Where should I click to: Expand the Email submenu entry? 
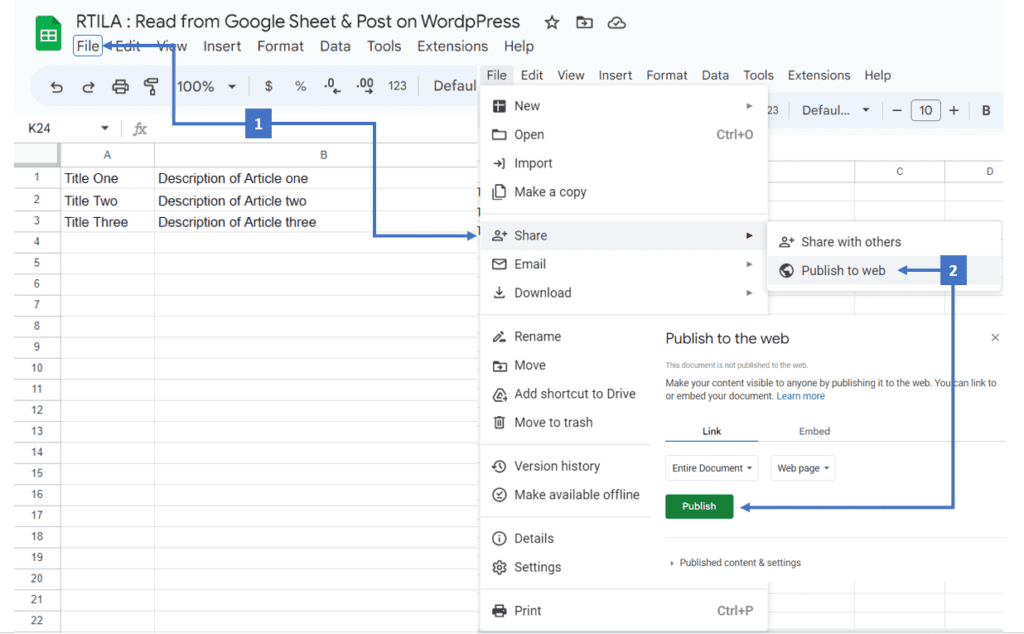tap(624, 264)
